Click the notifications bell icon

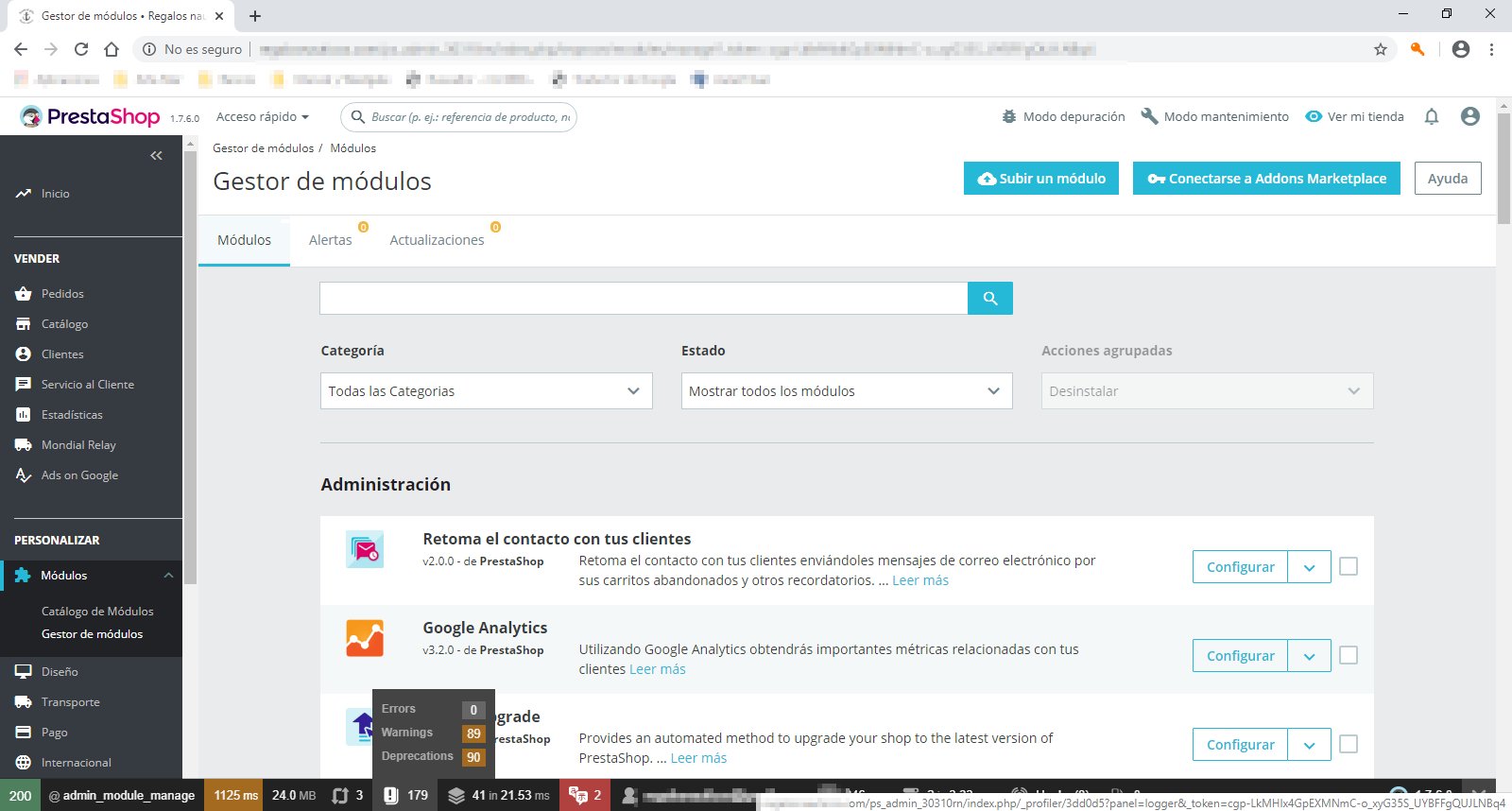(x=1432, y=116)
